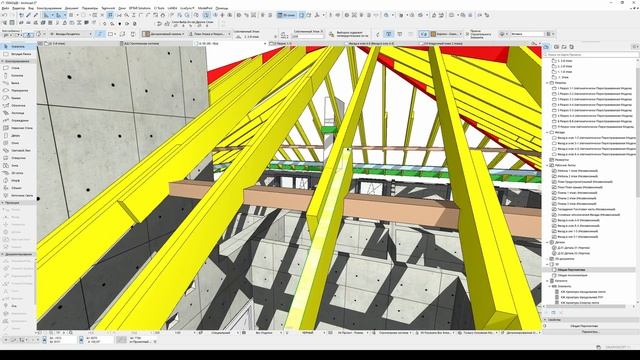The height and width of the screenshot is (360, 640).
Task: Open the Teamwork menu
Action: [108, 8]
